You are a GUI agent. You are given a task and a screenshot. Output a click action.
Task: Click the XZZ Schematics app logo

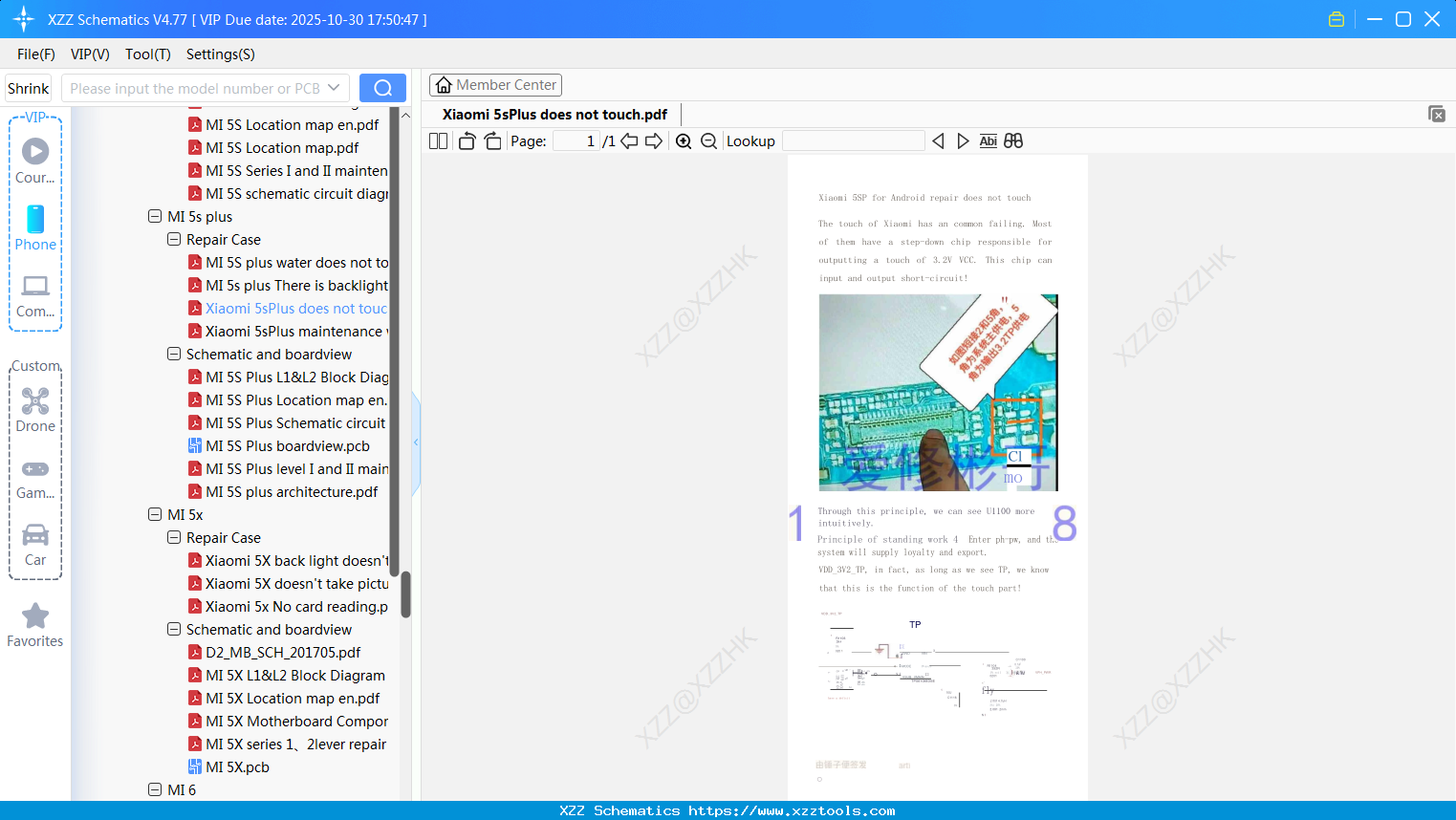click(24, 19)
